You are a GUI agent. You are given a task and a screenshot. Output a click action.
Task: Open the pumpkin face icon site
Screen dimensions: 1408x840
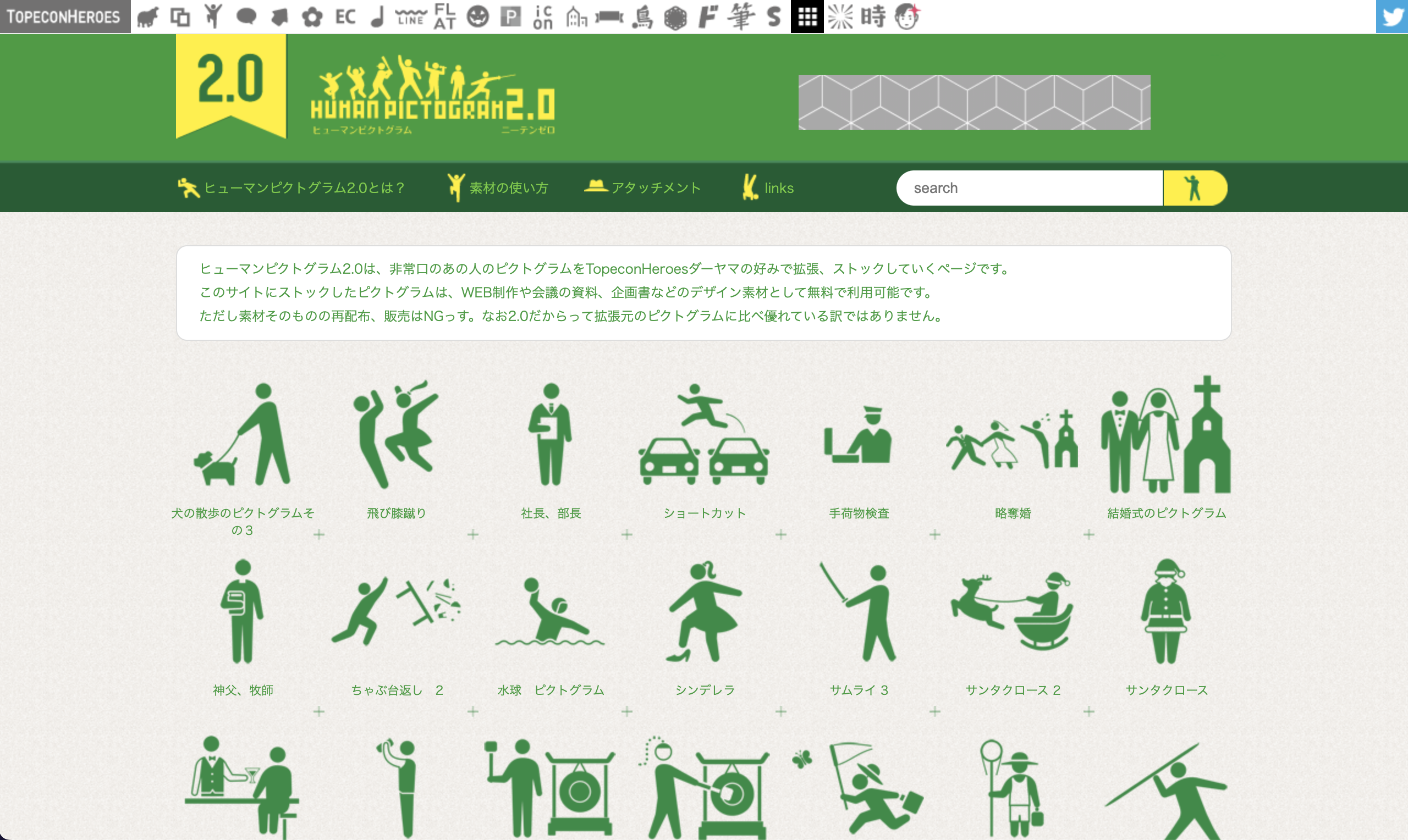(478, 16)
